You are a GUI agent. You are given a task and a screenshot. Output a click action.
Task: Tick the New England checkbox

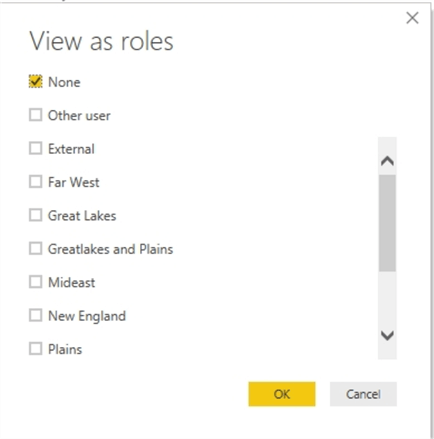point(35,315)
